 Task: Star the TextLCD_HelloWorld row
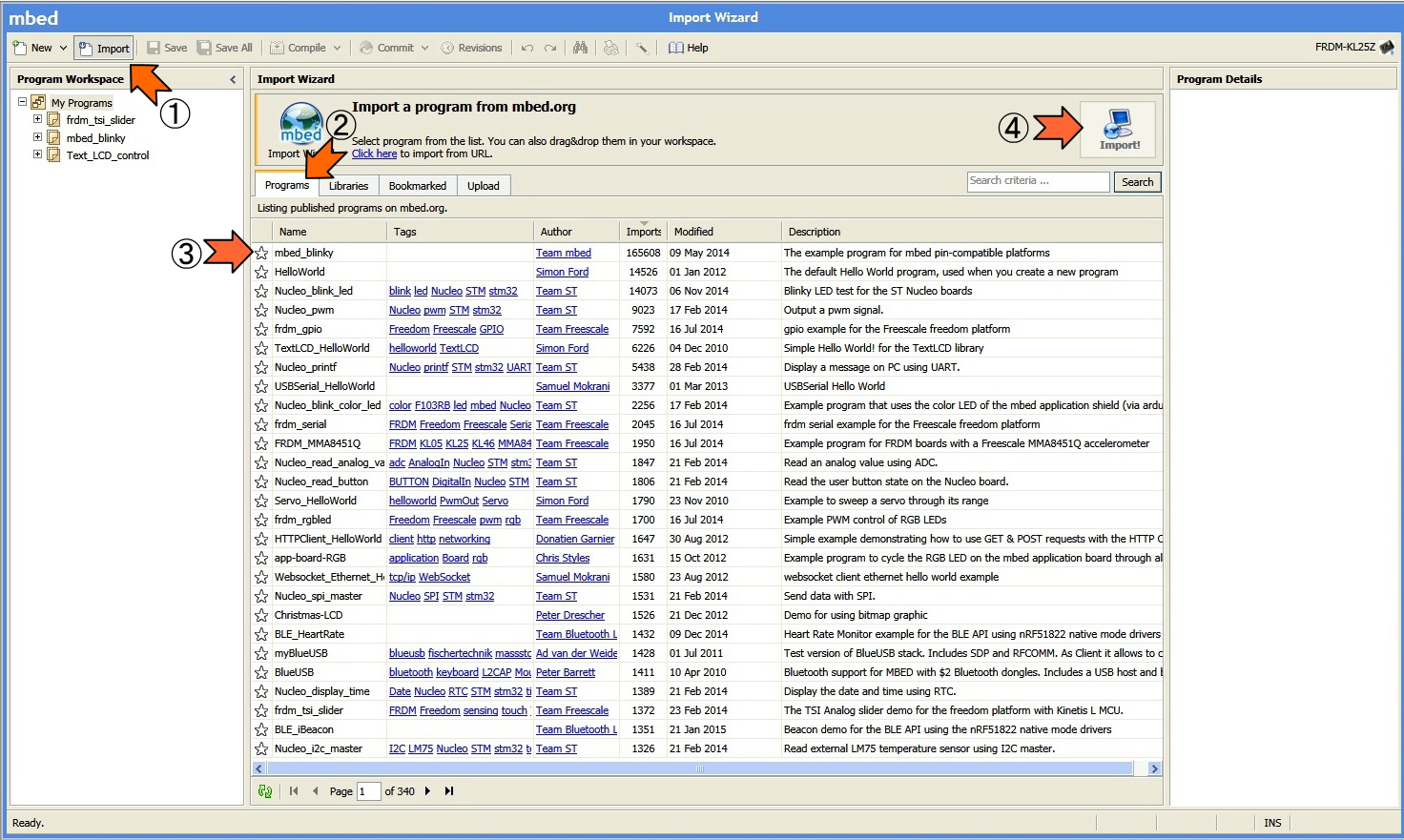click(261, 348)
